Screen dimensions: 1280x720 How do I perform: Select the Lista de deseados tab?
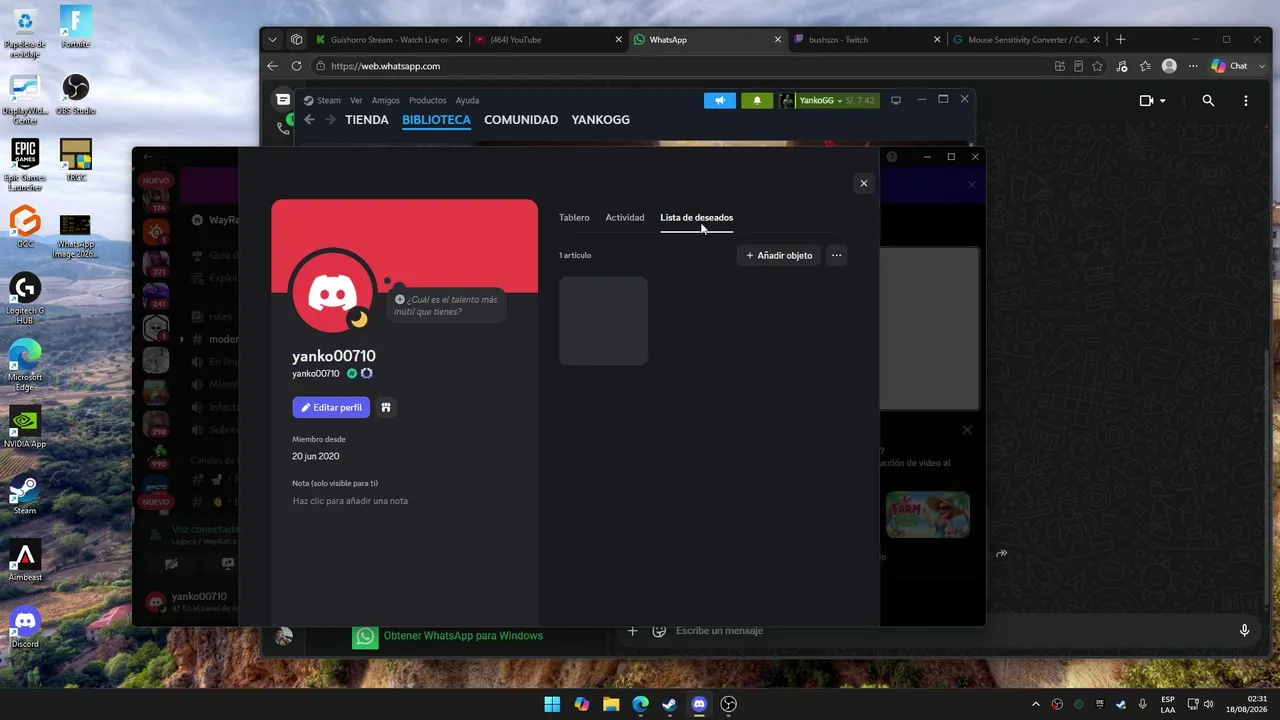click(x=696, y=217)
